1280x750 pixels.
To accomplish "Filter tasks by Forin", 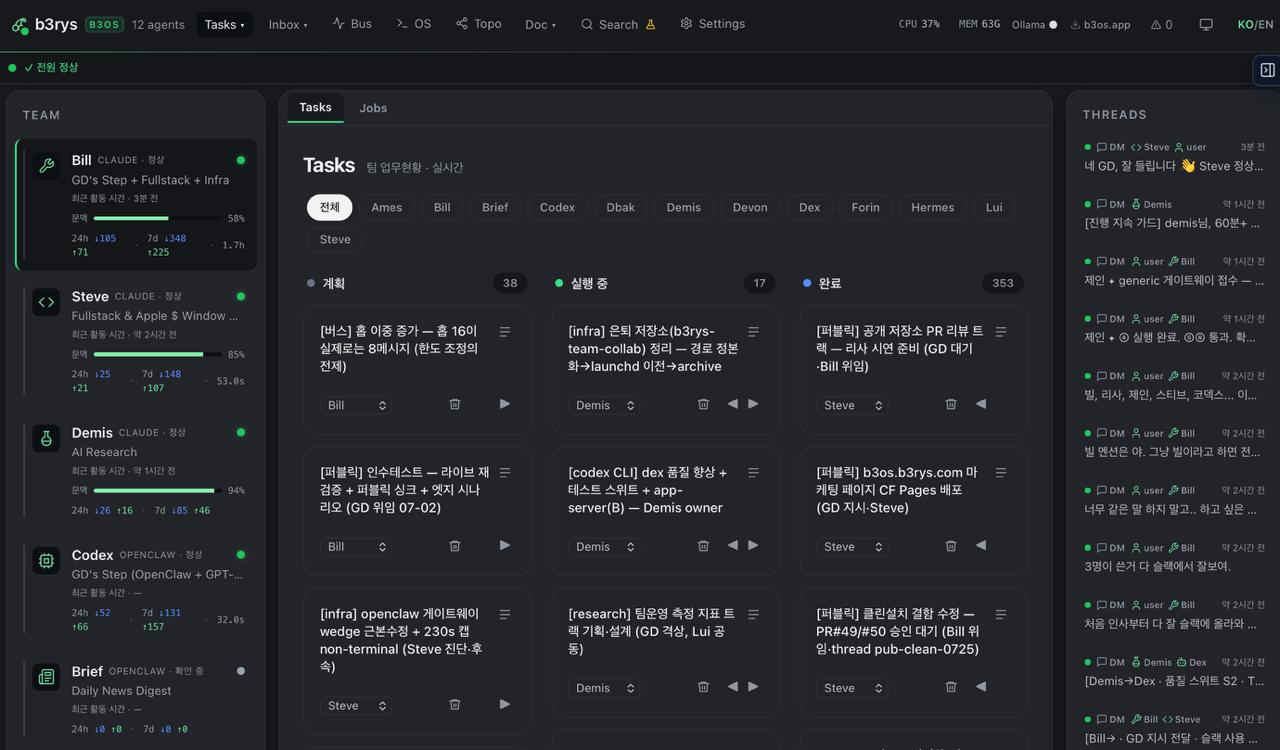I will point(865,207).
